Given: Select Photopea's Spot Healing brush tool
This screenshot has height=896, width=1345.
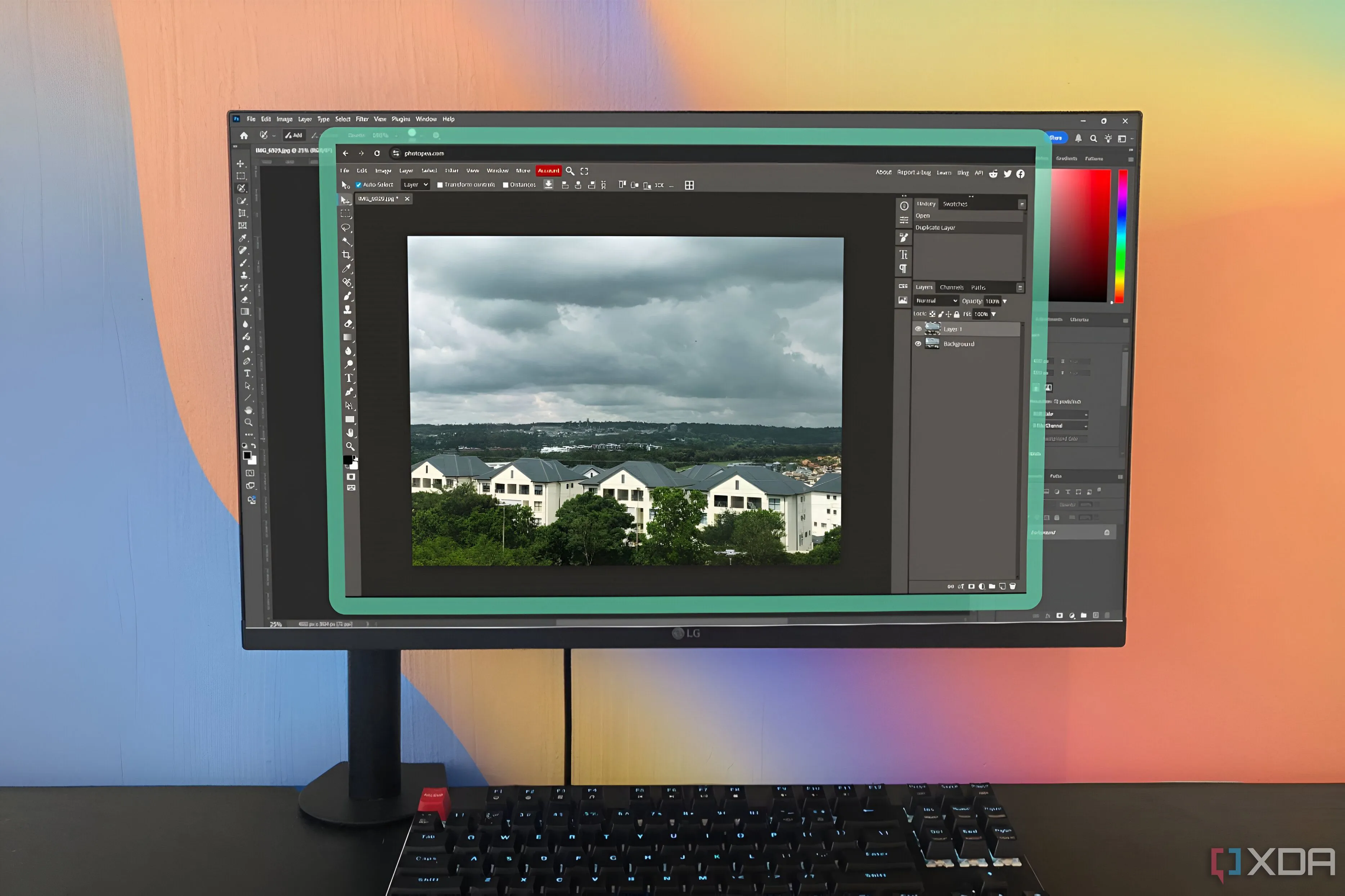Looking at the screenshot, I should pyautogui.click(x=347, y=282).
